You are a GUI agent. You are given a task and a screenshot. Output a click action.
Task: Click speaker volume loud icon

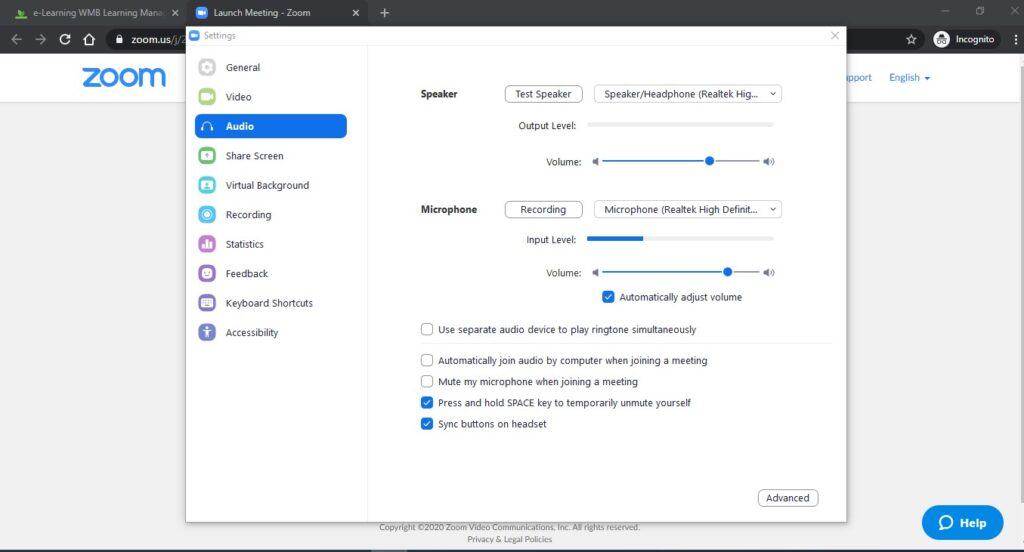[x=769, y=161]
